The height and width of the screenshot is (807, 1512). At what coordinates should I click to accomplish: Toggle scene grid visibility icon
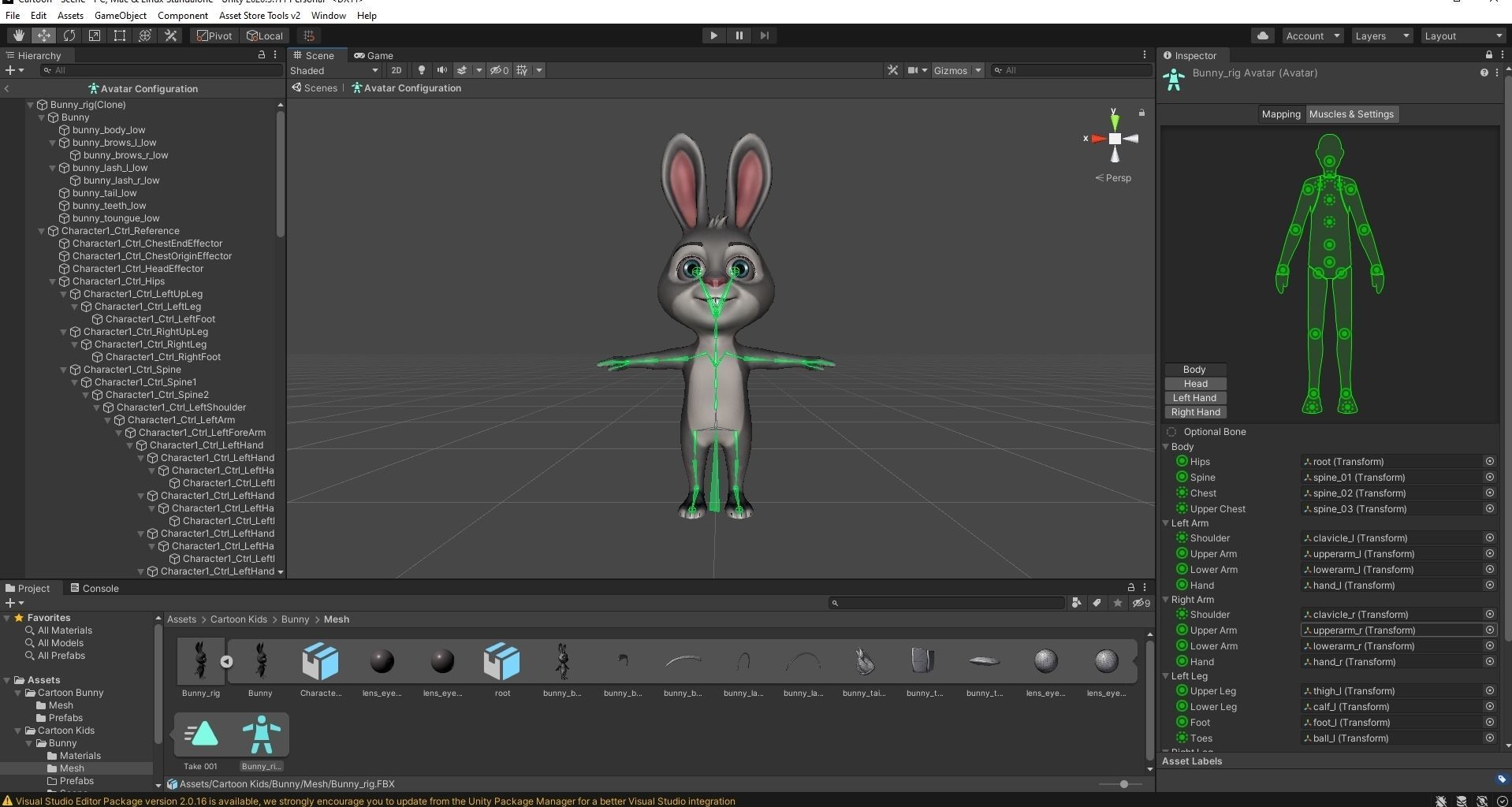522,70
